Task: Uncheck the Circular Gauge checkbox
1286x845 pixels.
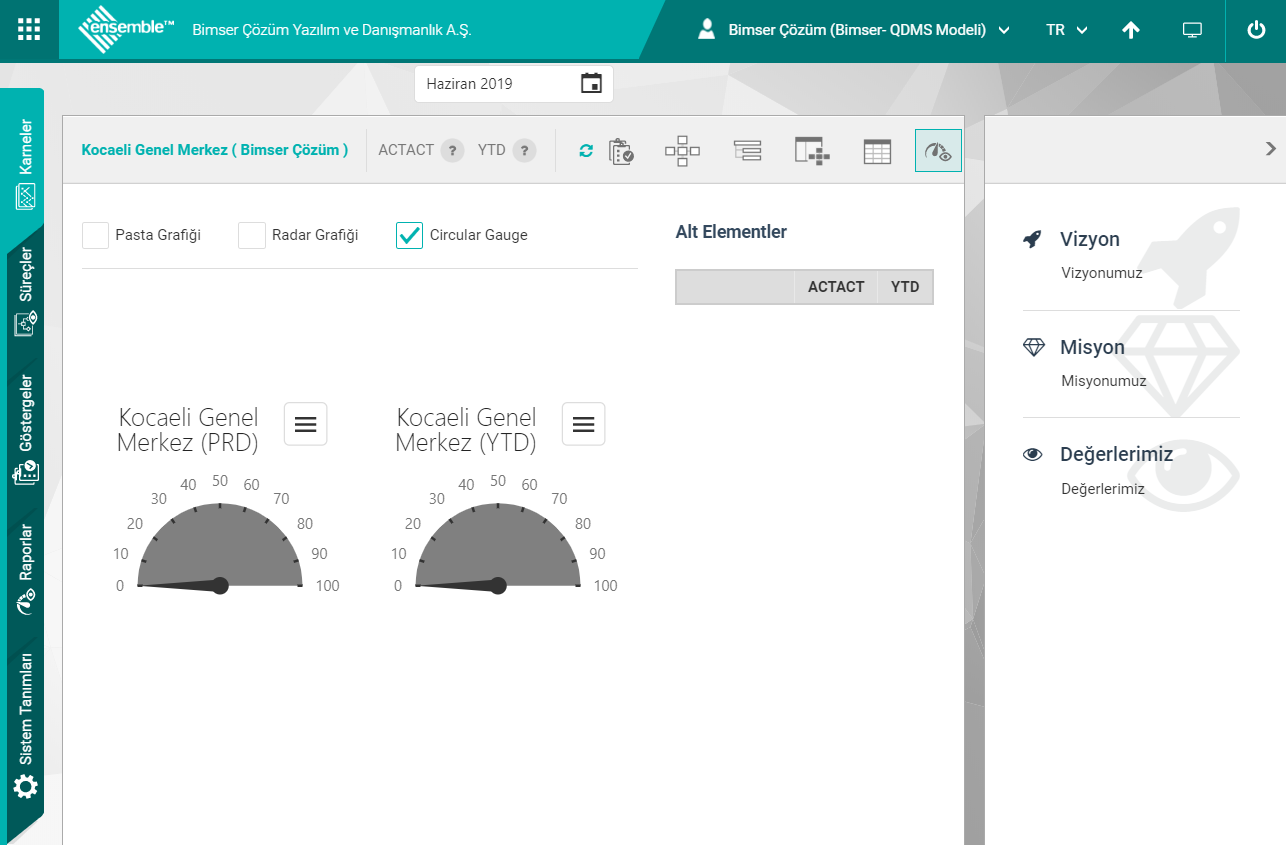Action: click(x=410, y=235)
